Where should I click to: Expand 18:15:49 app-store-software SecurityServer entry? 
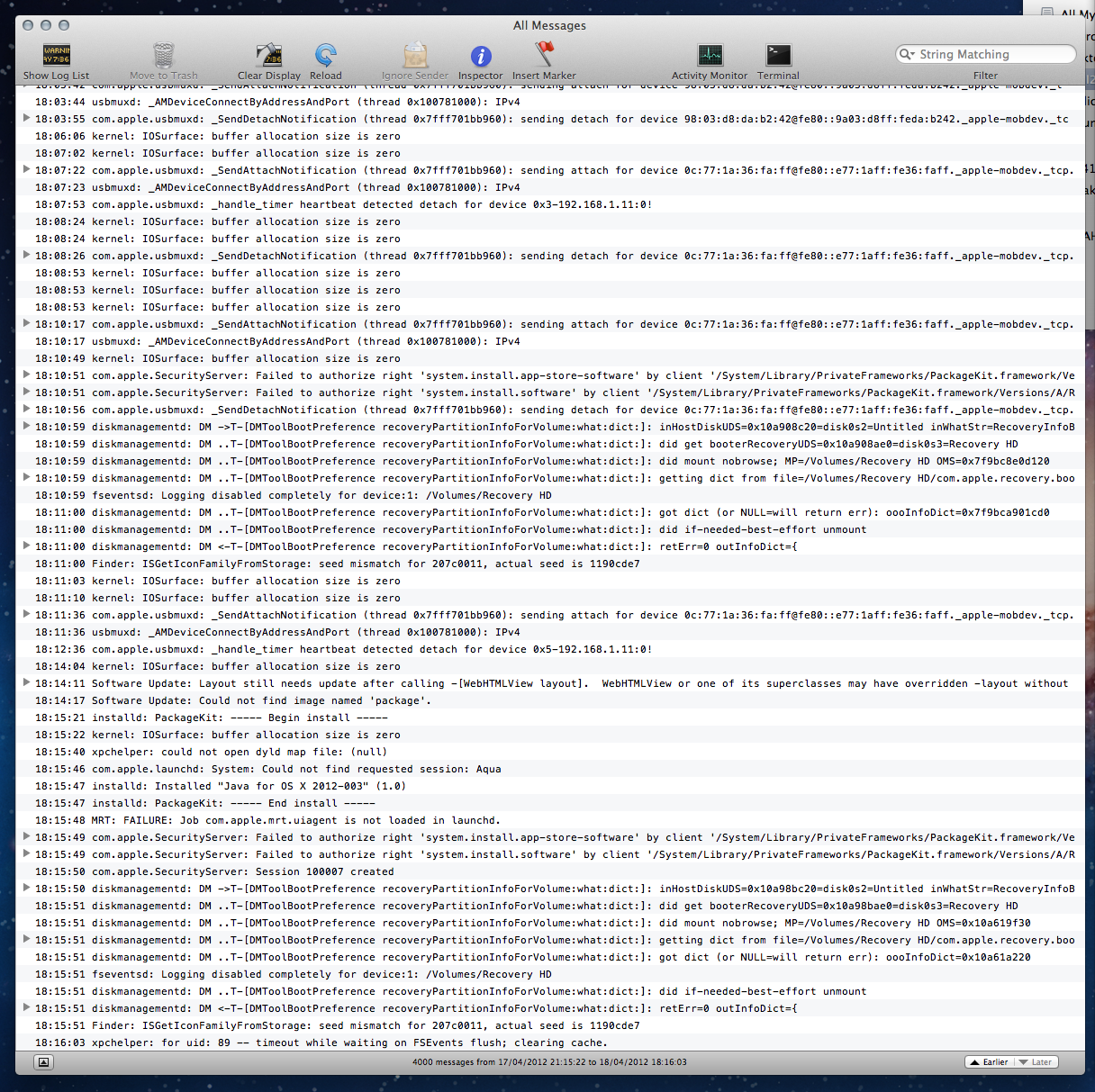click(x=26, y=836)
